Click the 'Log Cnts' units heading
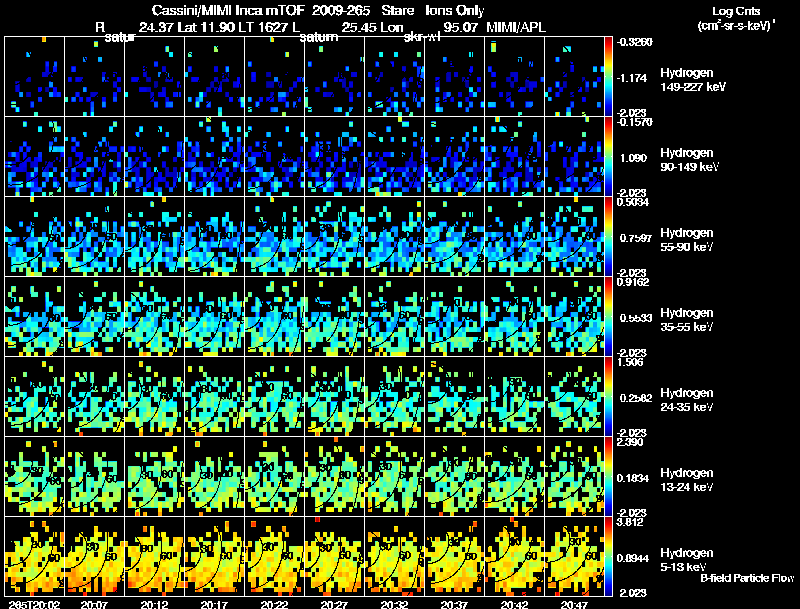800x609 pixels. point(736,11)
